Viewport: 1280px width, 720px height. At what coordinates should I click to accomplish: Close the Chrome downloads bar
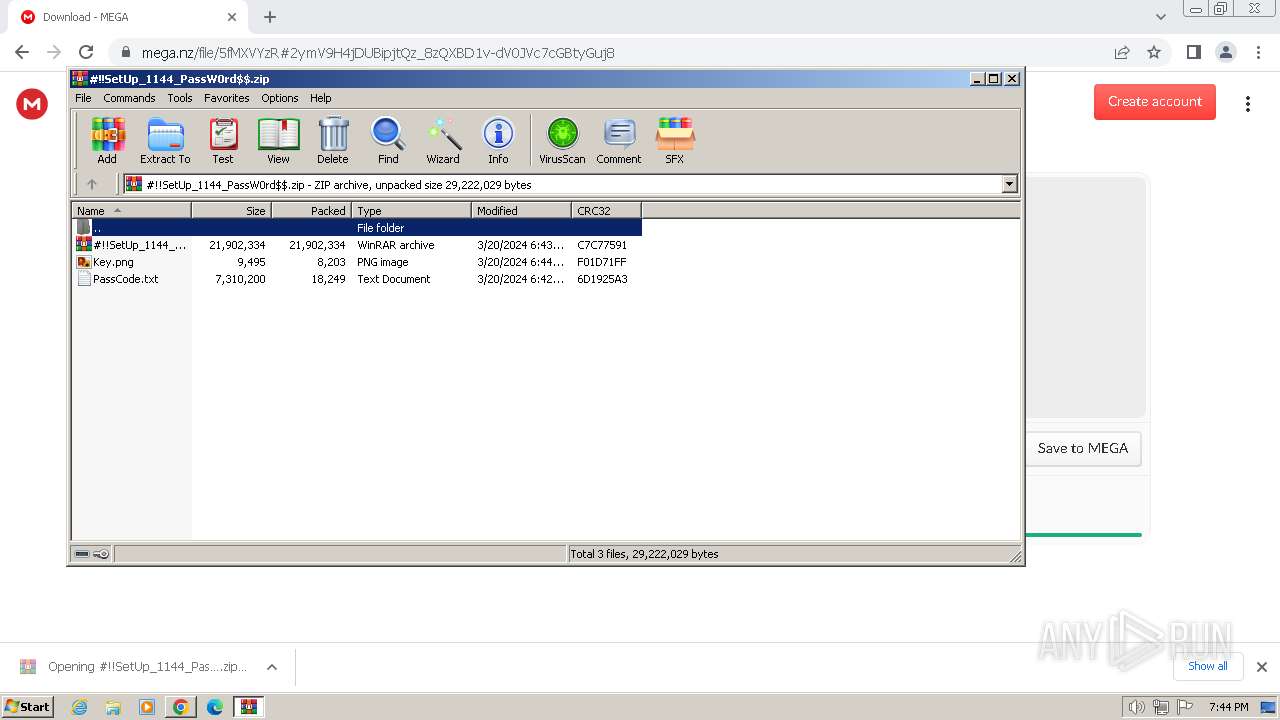pyautogui.click(x=1262, y=667)
